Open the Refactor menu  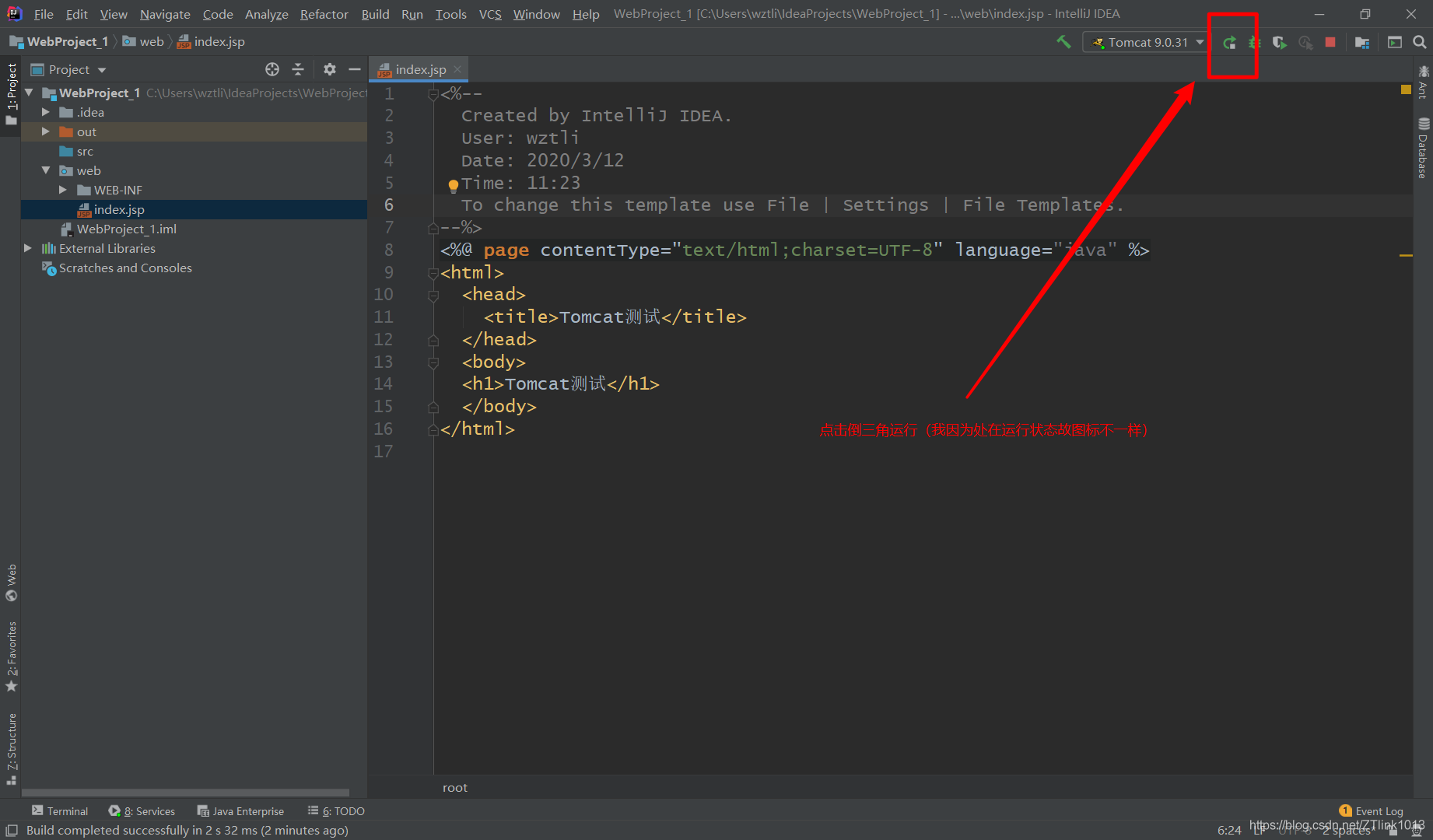click(324, 14)
